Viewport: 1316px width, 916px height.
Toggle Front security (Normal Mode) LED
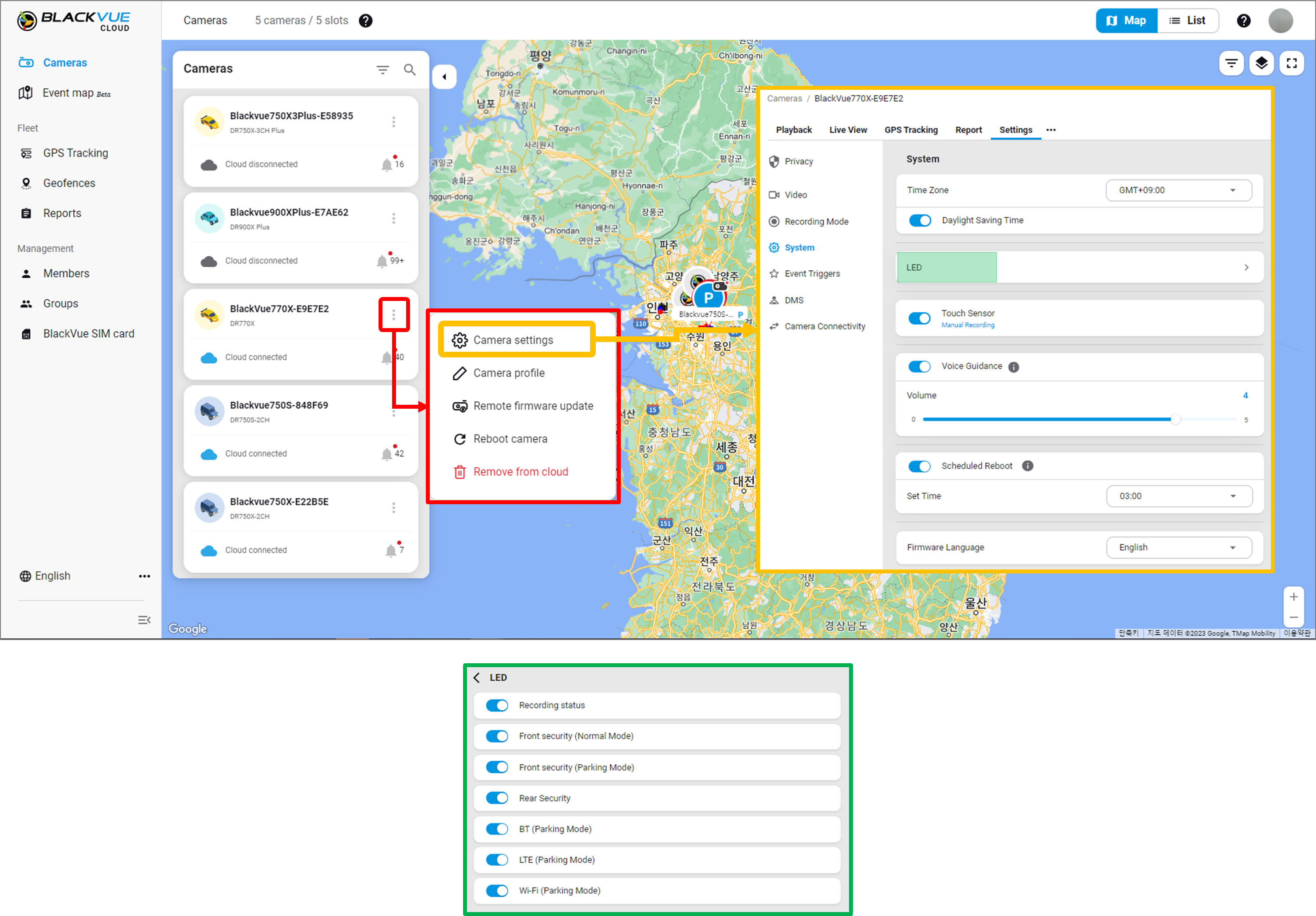tap(497, 736)
